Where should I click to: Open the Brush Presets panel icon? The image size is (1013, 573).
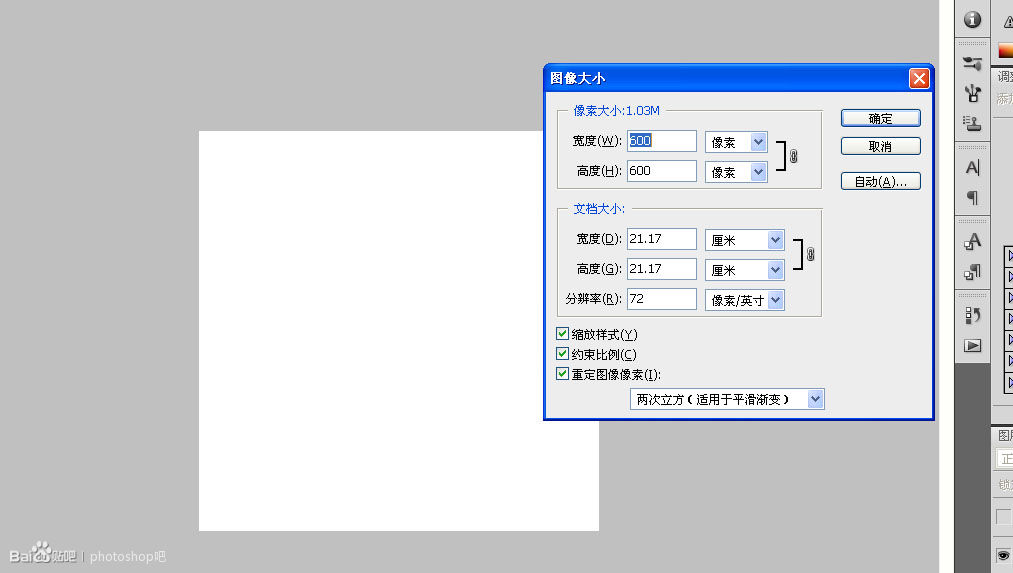click(x=972, y=63)
